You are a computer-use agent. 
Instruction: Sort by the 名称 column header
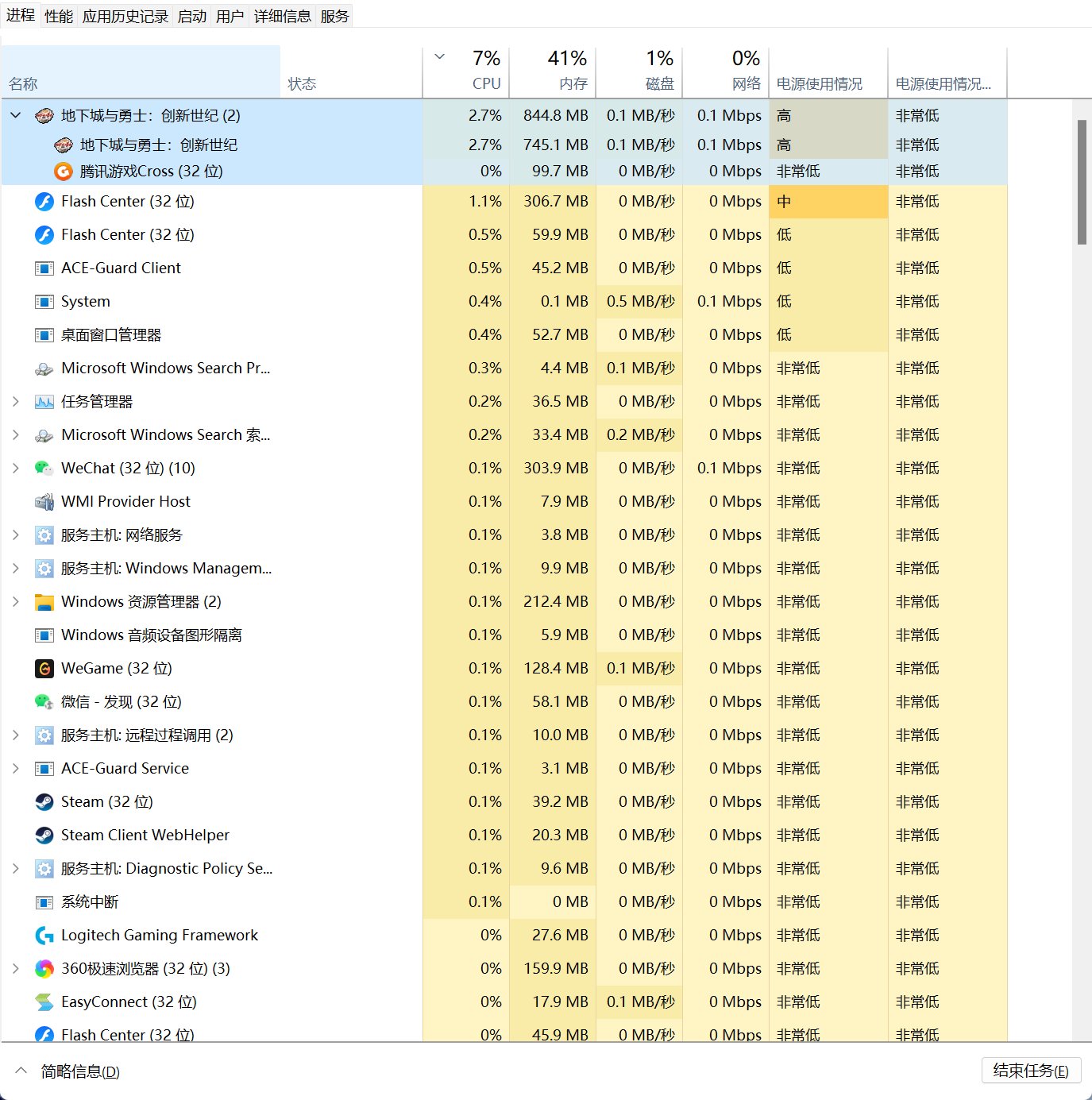coord(141,71)
